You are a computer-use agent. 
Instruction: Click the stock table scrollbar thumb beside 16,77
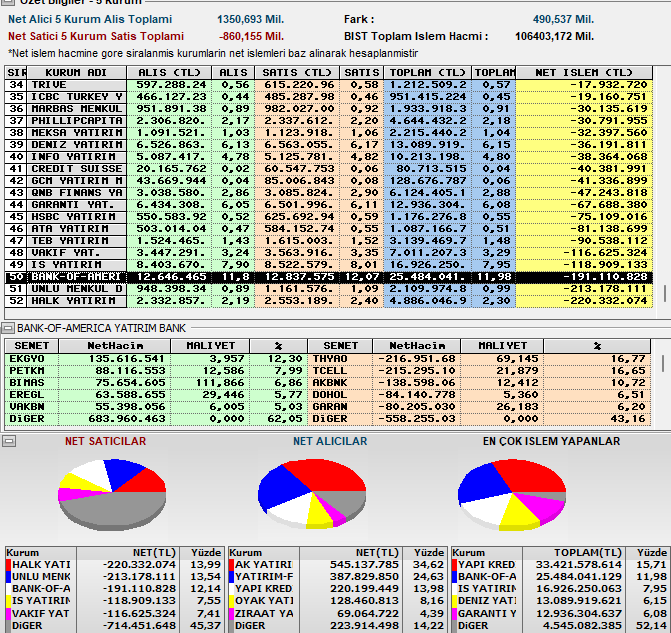(x=663, y=363)
